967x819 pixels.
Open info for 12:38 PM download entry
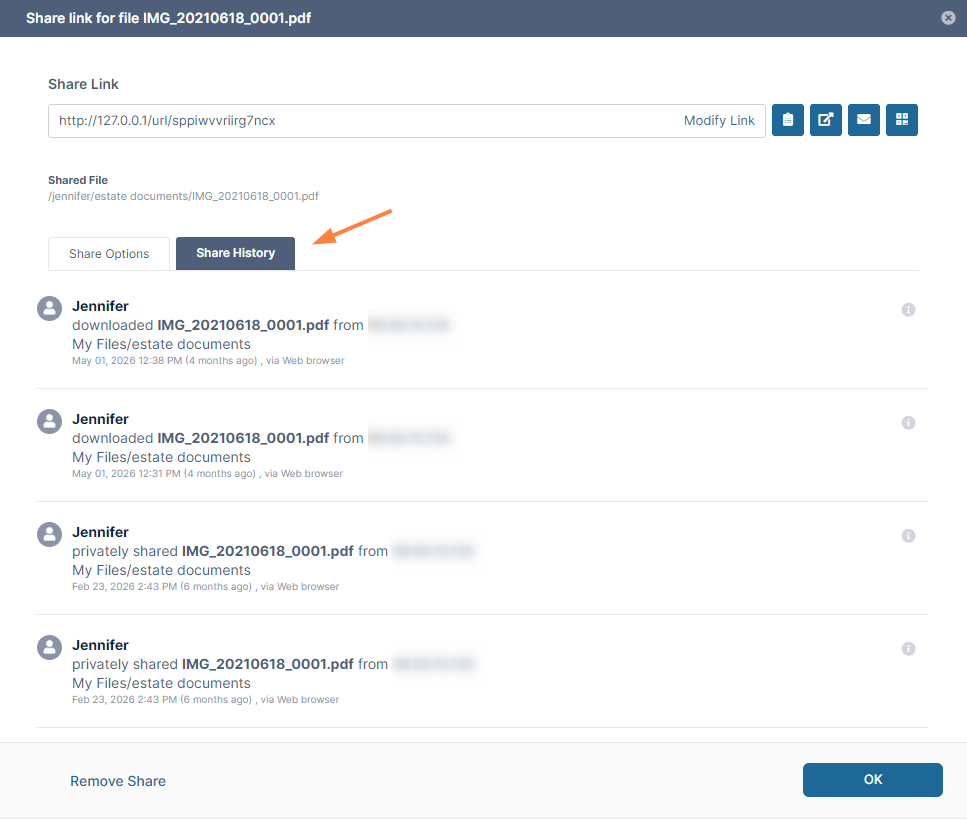[x=908, y=310]
